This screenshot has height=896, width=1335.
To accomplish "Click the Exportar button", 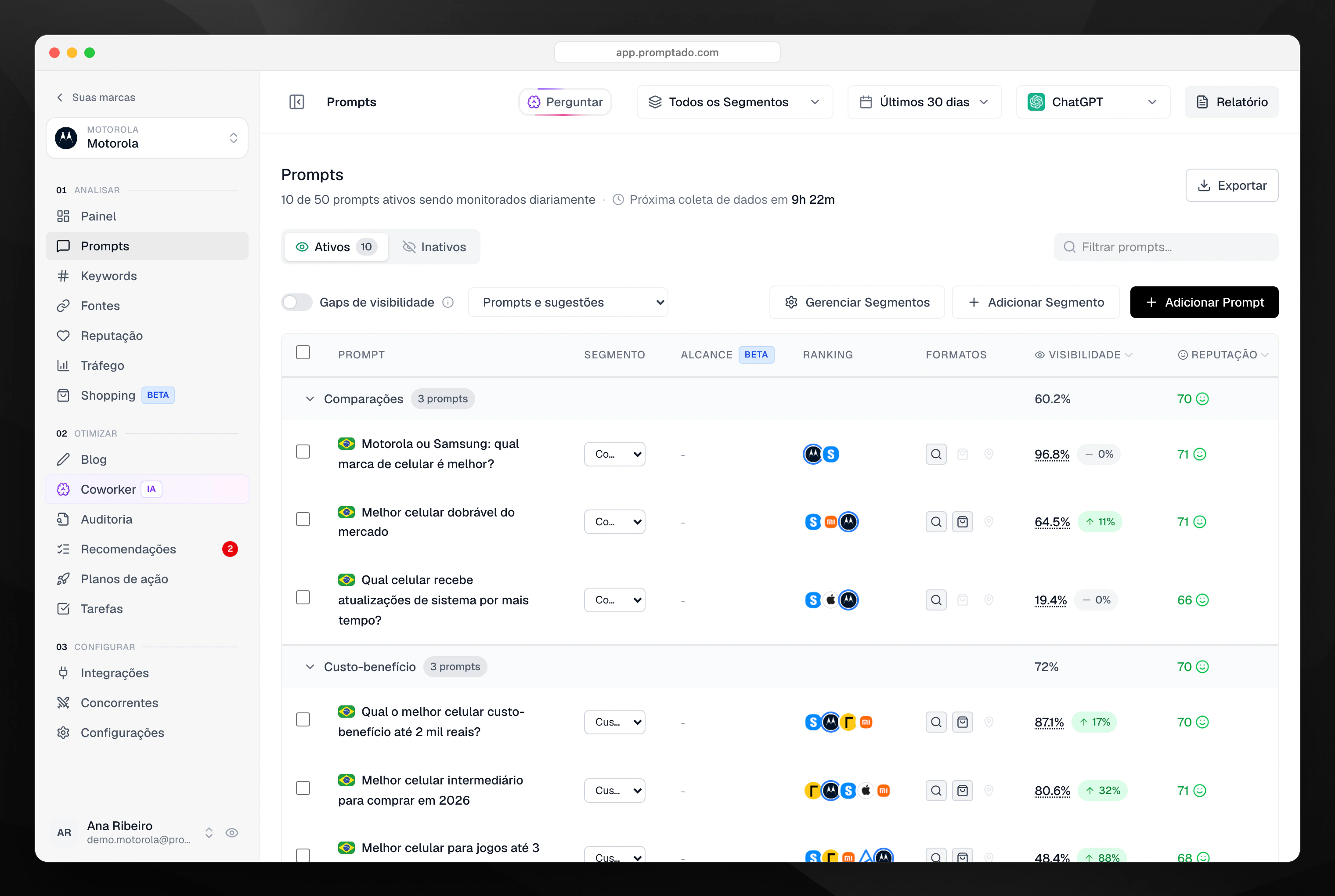I will pos(1232,185).
